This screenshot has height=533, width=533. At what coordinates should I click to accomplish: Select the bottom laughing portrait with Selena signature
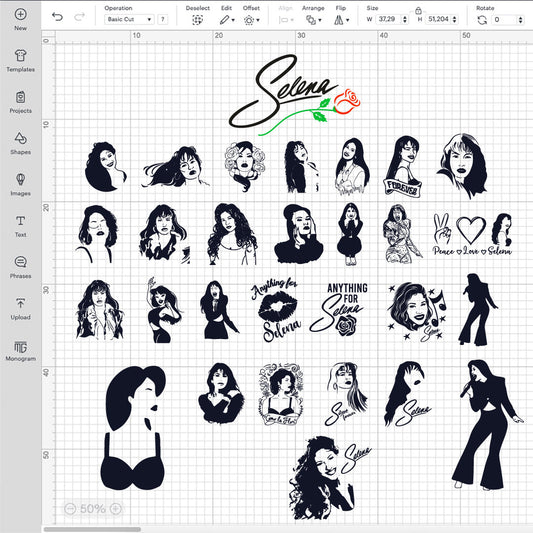(329, 478)
